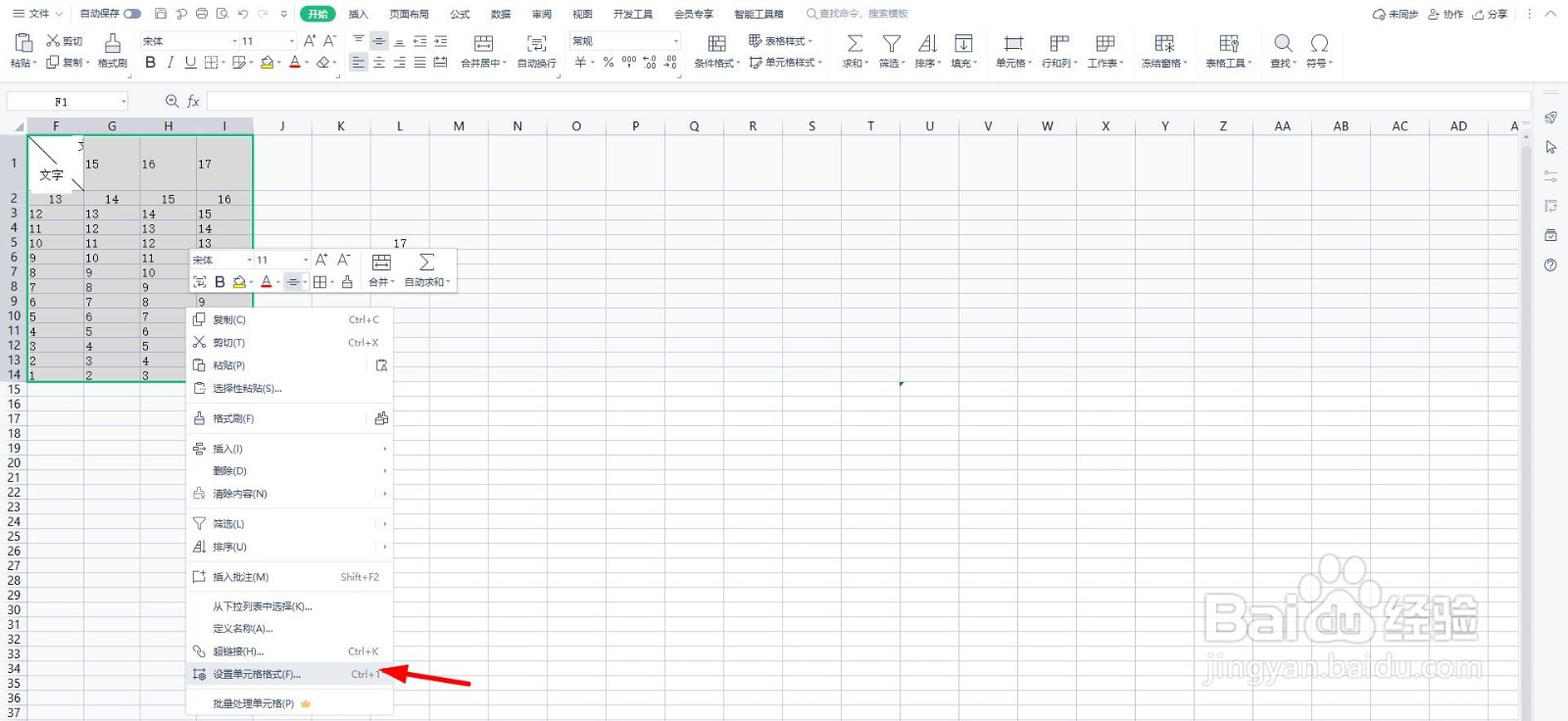This screenshot has height=721, width=1568.
Task: Click the 填充 fill icon
Action: click(x=963, y=43)
